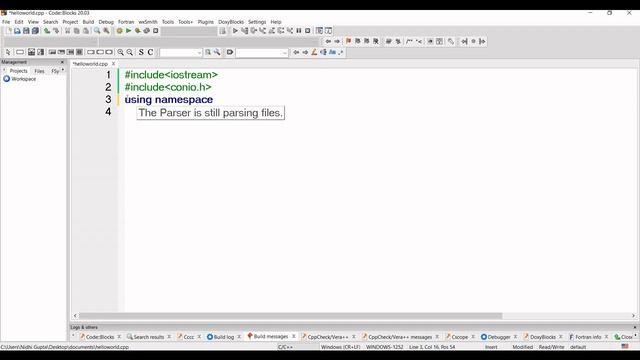Click the Build and run icon
Viewport: 640px width, 360px height.
[x=138, y=31]
